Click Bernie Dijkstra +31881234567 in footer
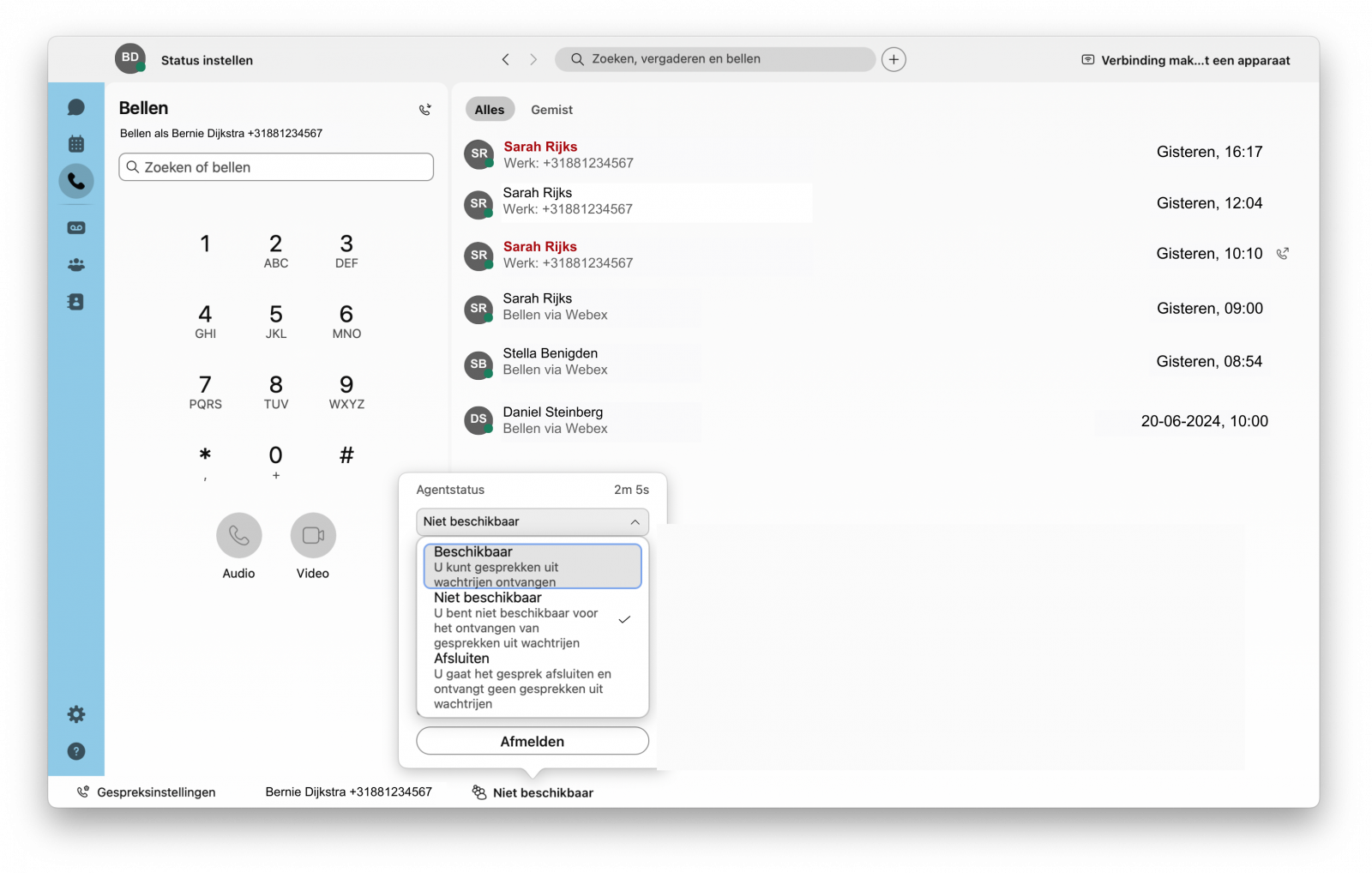This screenshot has height=873, width=1372. tap(349, 792)
